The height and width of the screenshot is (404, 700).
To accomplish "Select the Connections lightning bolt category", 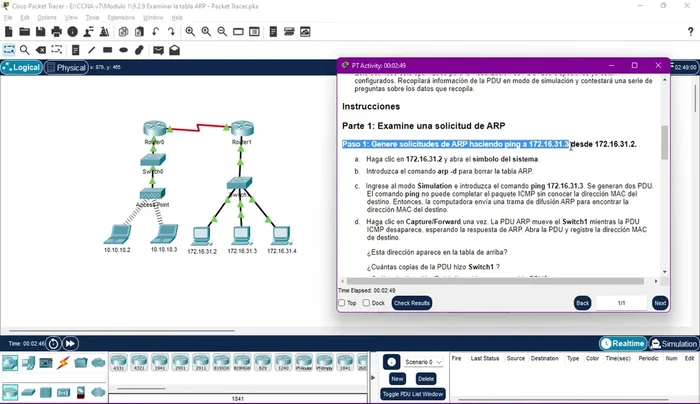I will 63,362.
